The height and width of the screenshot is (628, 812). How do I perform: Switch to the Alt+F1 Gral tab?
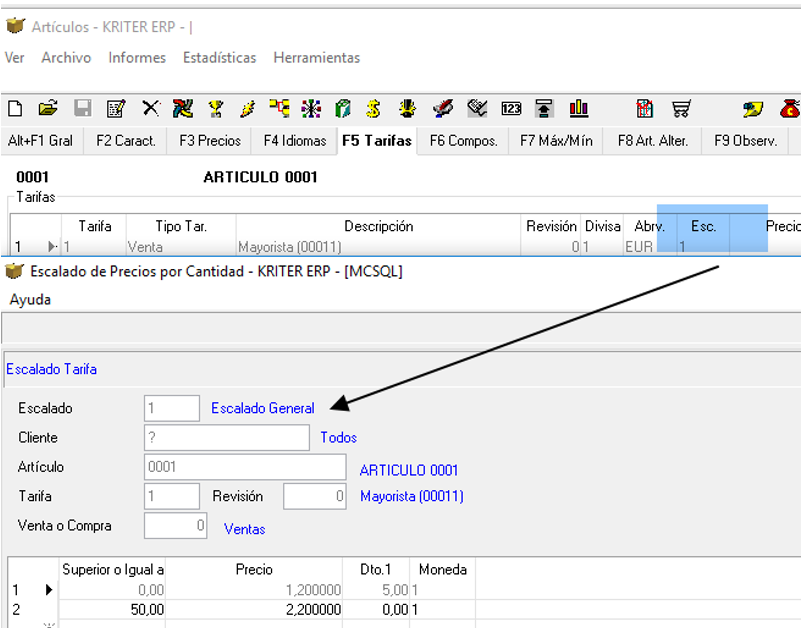[x=40, y=141]
